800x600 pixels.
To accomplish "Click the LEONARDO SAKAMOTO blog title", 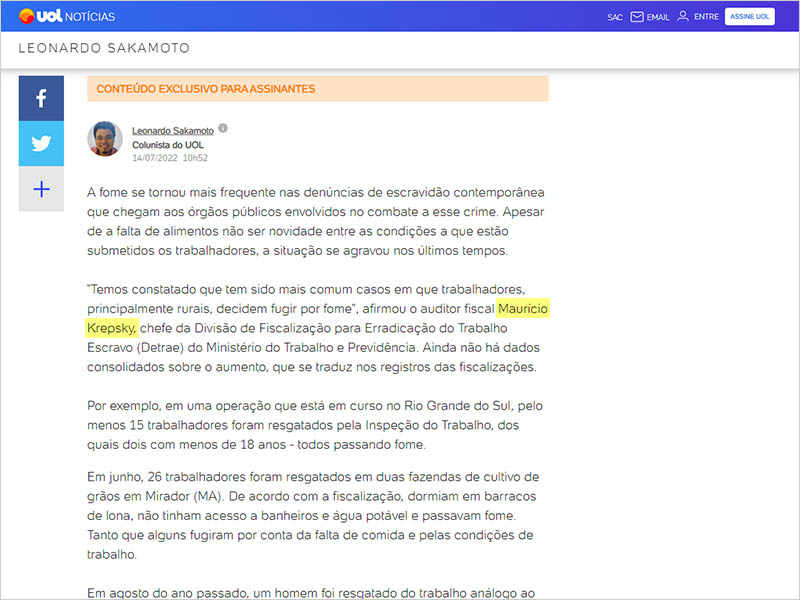I will tap(104, 48).
